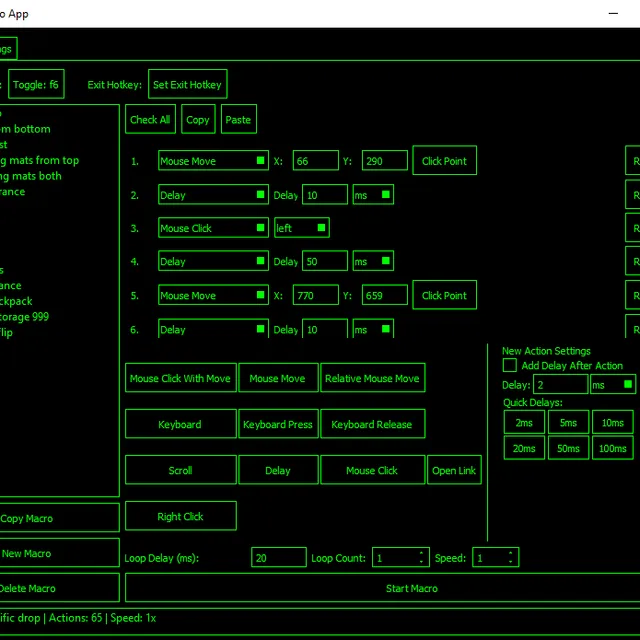This screenshot has width=640, height=640.
Task: Add a Mouse Click With Move action
Action: click(180, 379)
